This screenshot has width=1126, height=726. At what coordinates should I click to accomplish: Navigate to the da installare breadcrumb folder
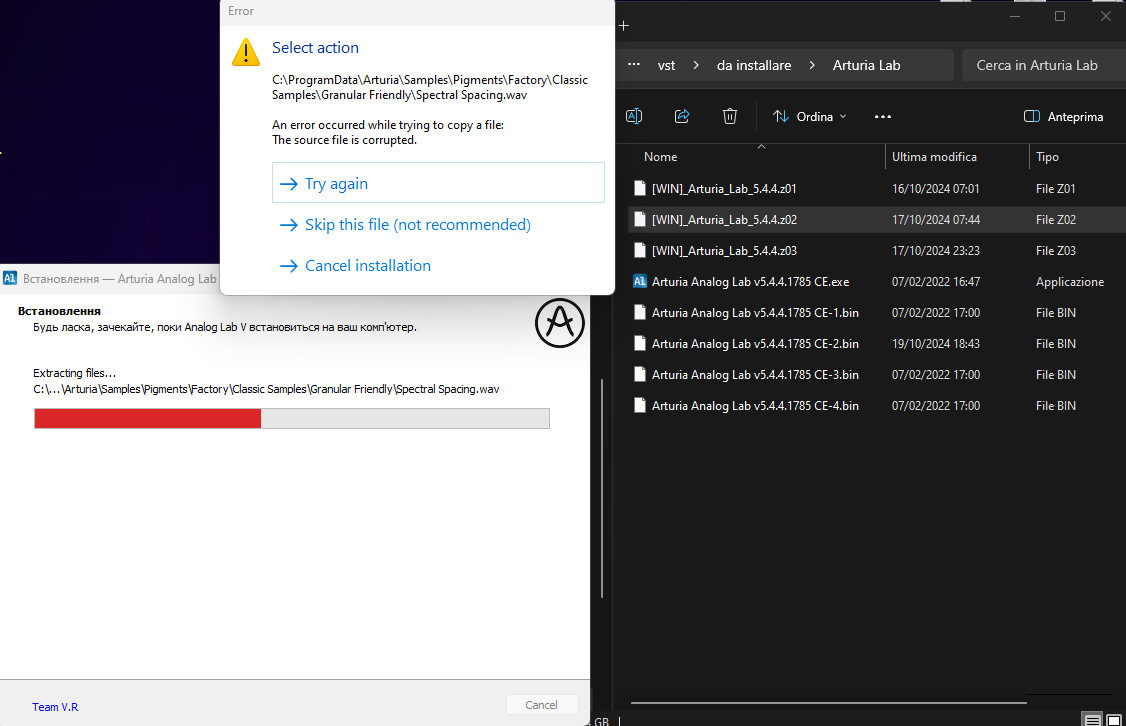click(x=754, y=65)
